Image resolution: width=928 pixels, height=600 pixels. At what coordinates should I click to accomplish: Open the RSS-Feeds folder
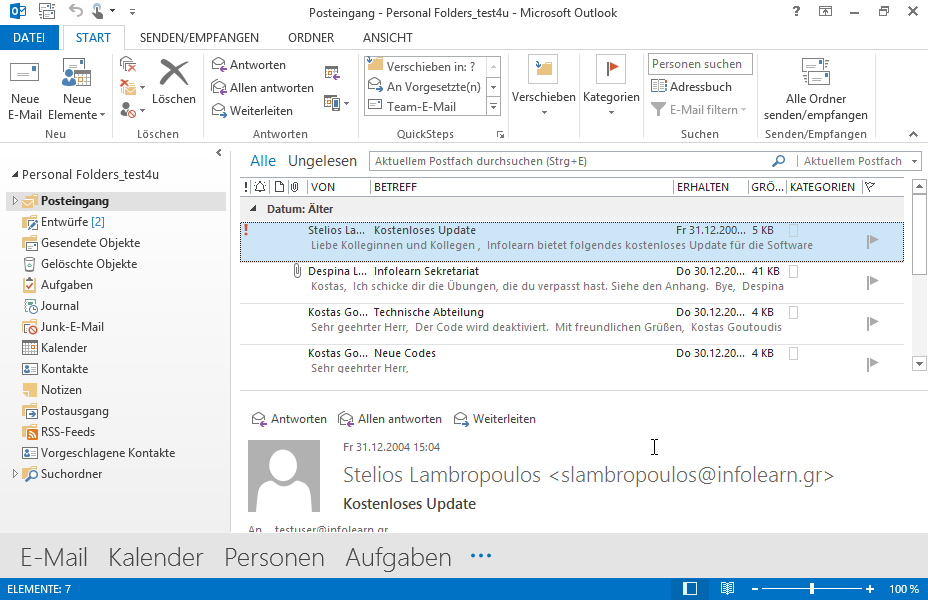click(59, 432)
